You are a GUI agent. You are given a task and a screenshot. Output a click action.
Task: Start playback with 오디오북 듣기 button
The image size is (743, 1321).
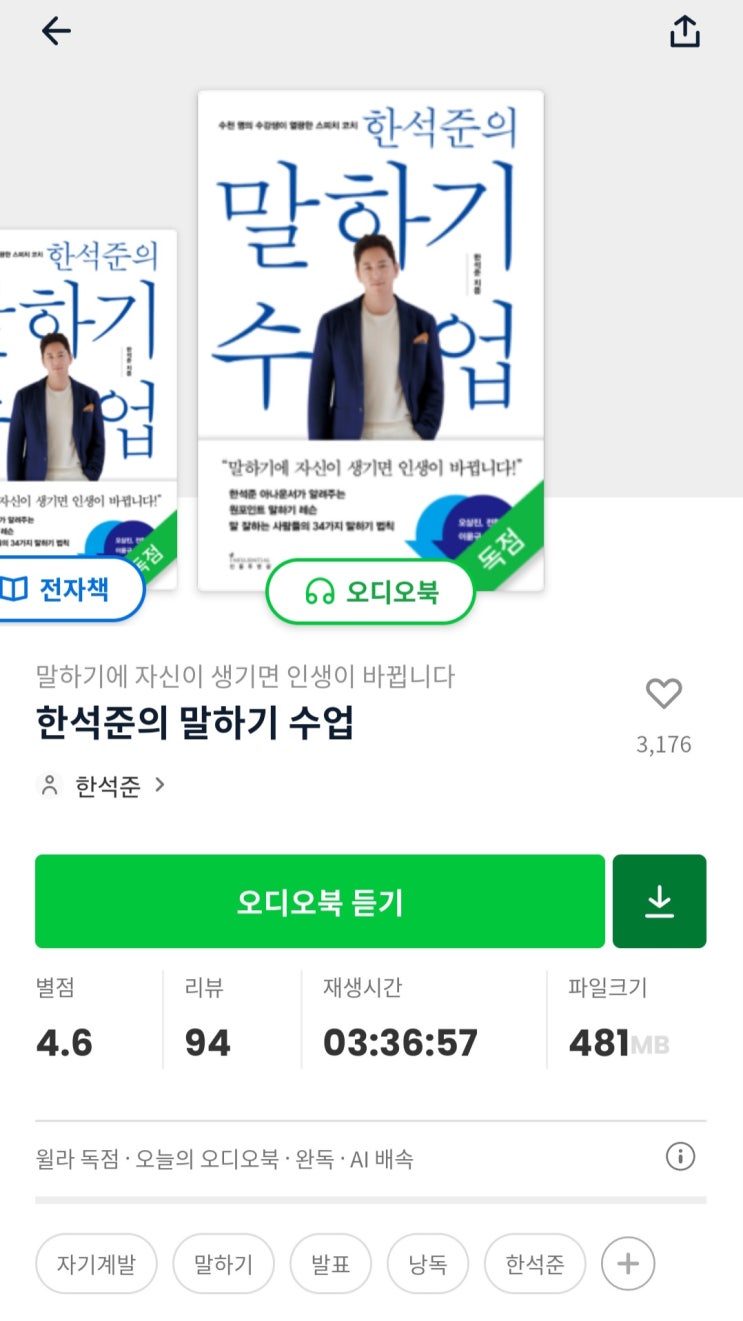click(320, 901)
